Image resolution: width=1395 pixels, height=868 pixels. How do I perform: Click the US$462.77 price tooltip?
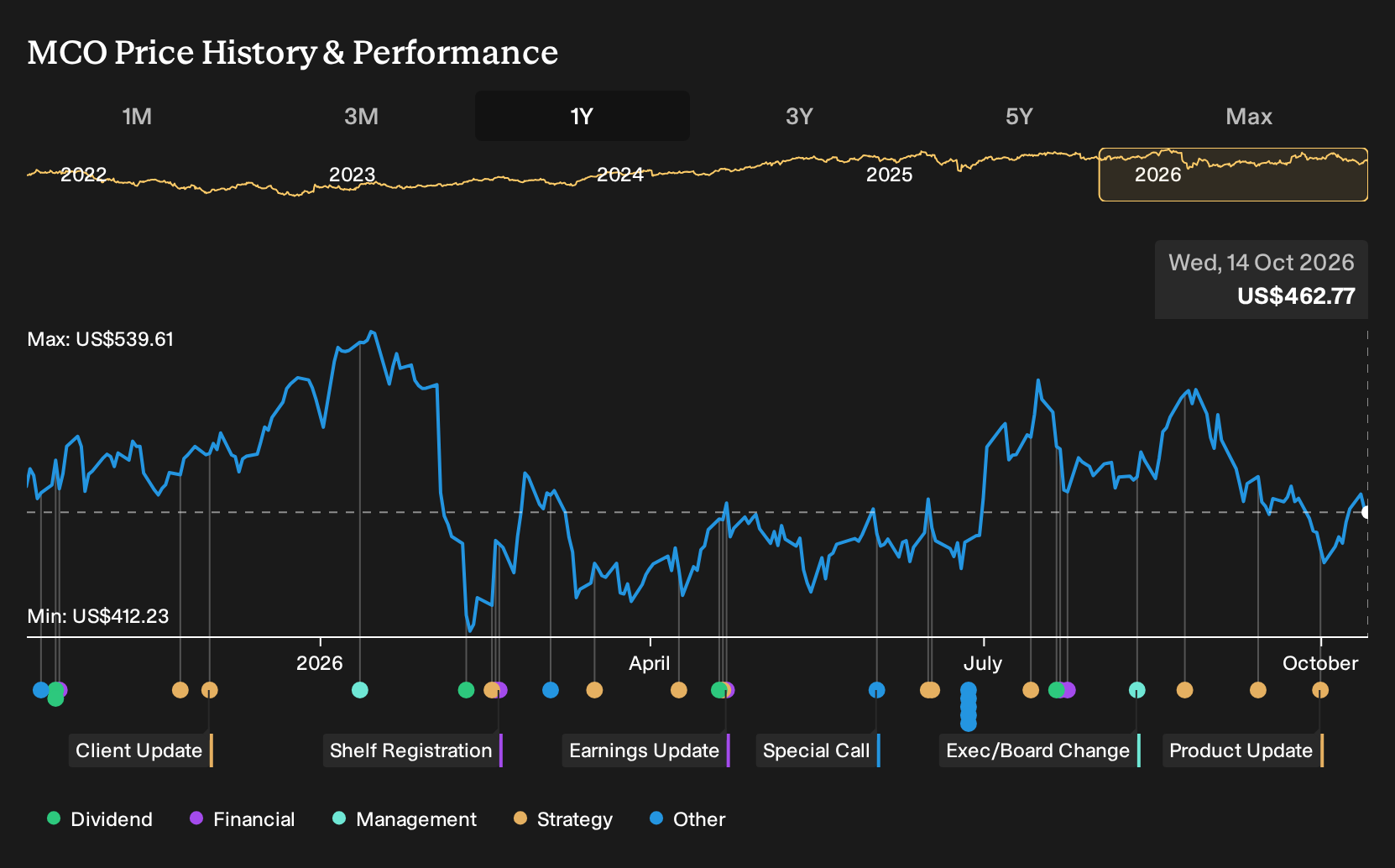coord(1262,280)
